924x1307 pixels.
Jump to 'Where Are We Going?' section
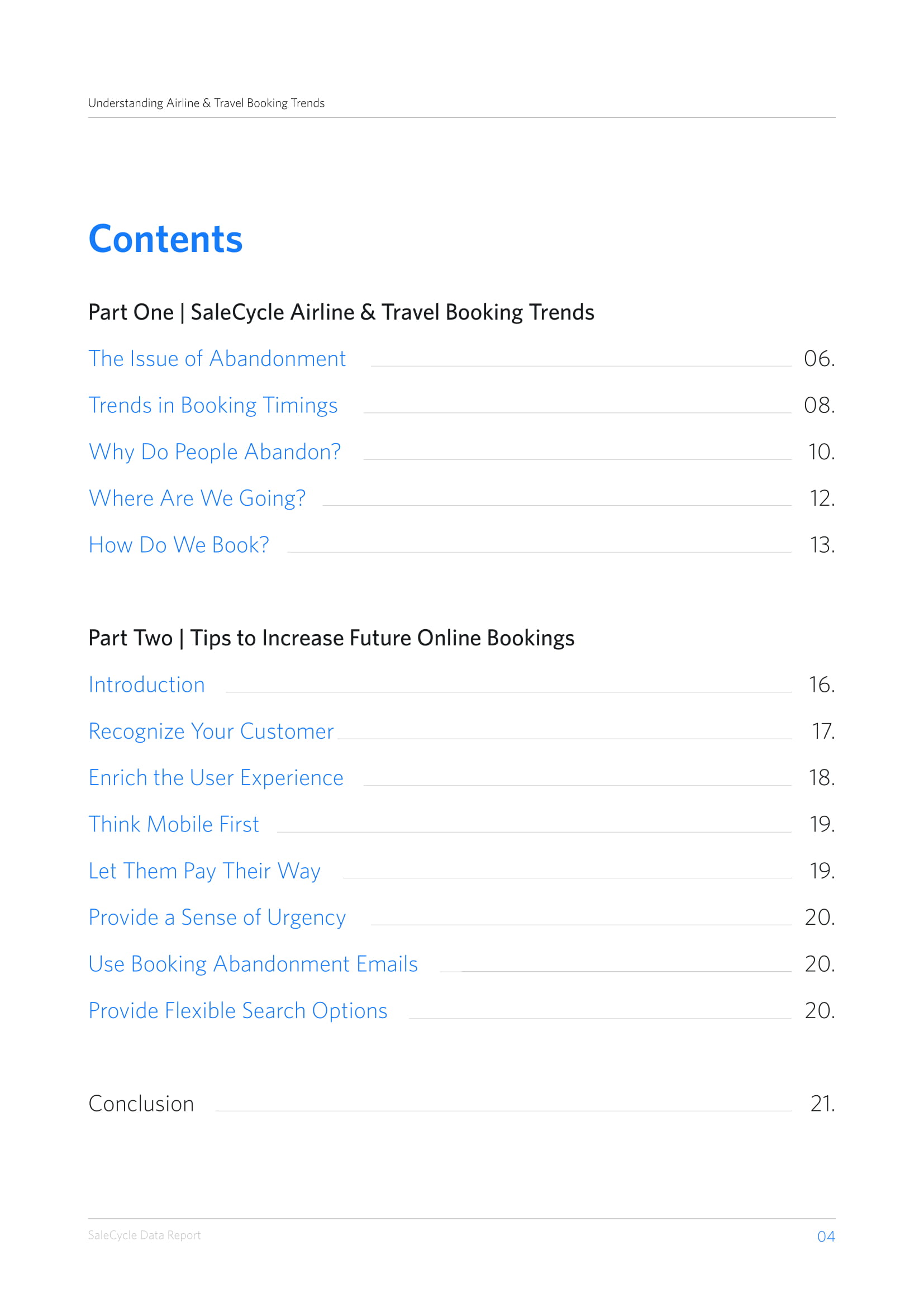(197, 498)
